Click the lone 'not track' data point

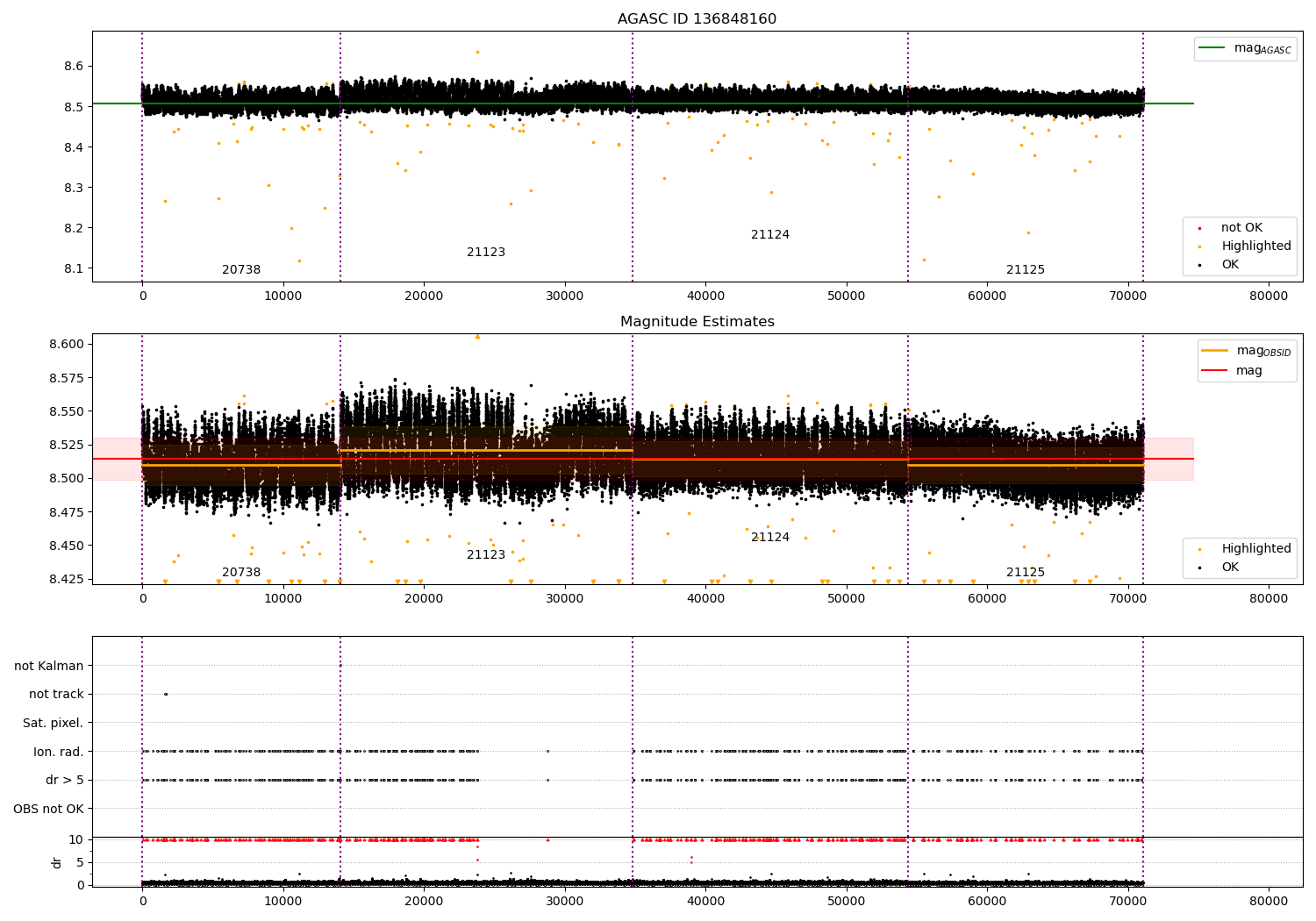[x=165, y=694]
